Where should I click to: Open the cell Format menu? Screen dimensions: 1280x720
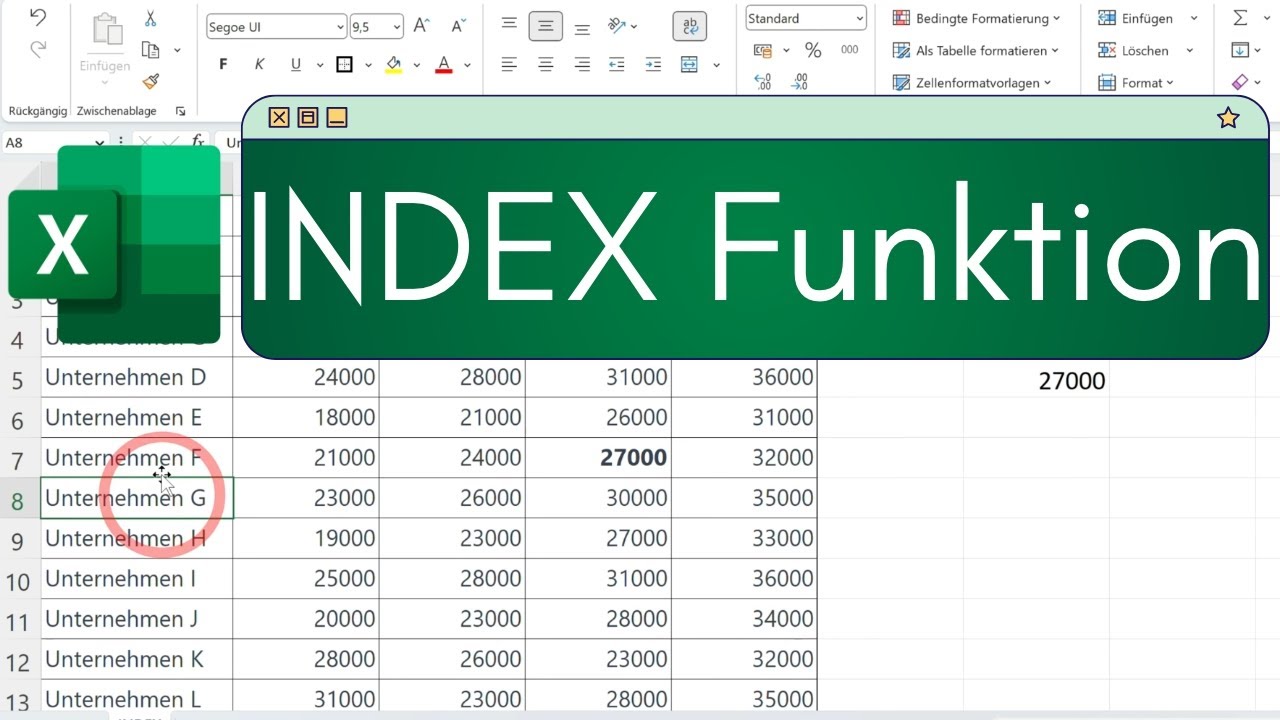pyautogui.click(x=1136, y=83)
